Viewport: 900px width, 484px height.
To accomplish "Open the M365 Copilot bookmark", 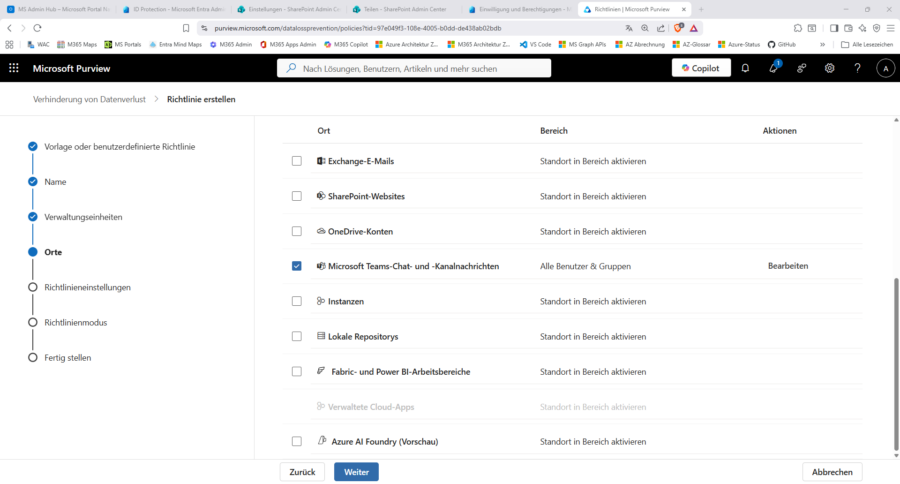I will (346, 44).
